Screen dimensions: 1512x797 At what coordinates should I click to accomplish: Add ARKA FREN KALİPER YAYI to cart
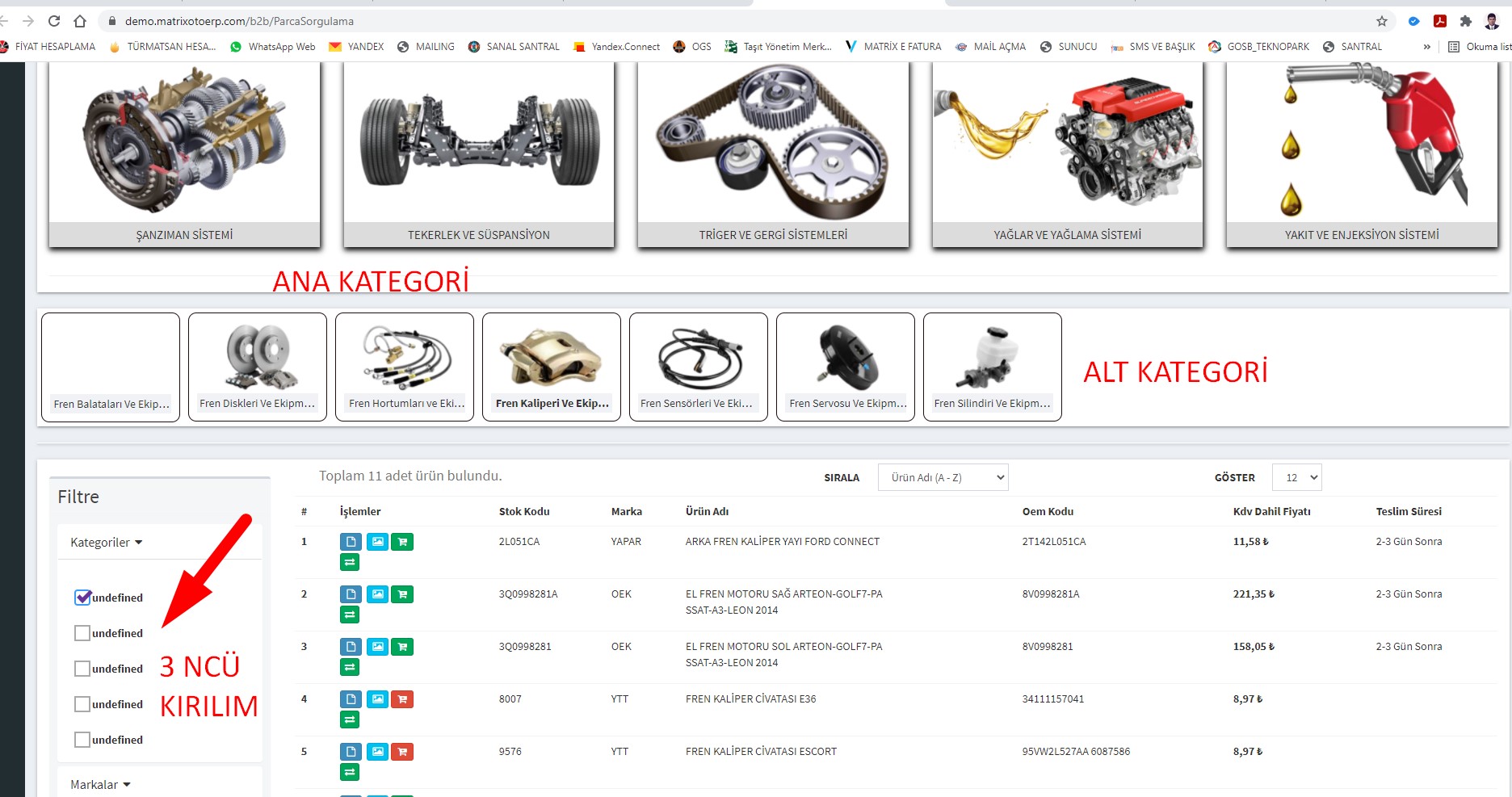tap(402, 542)
